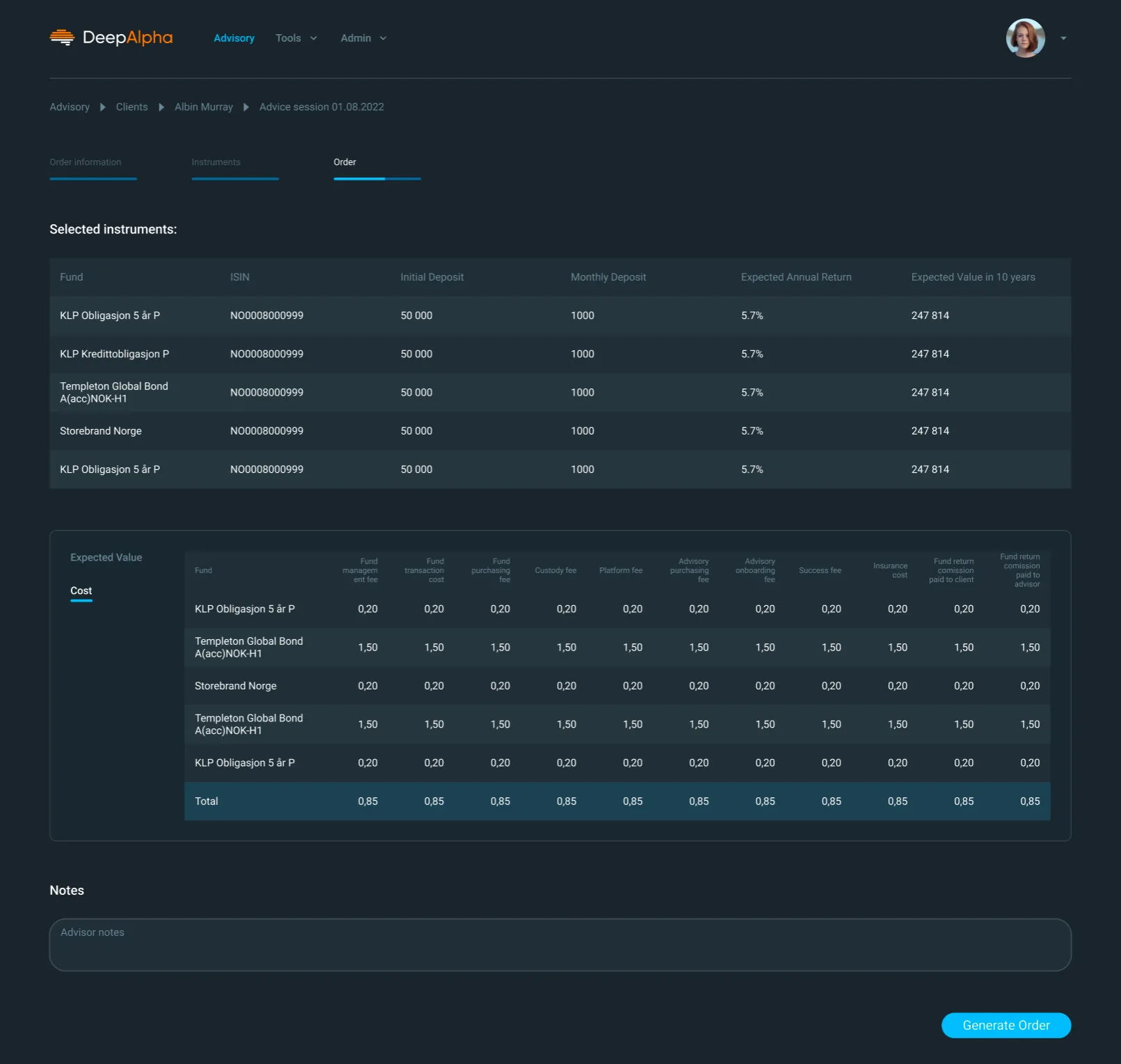Click the 247 814 value for KLP Kredittobligasjon P
Screen dimensions: 1121x1064
tap(930, 354)
